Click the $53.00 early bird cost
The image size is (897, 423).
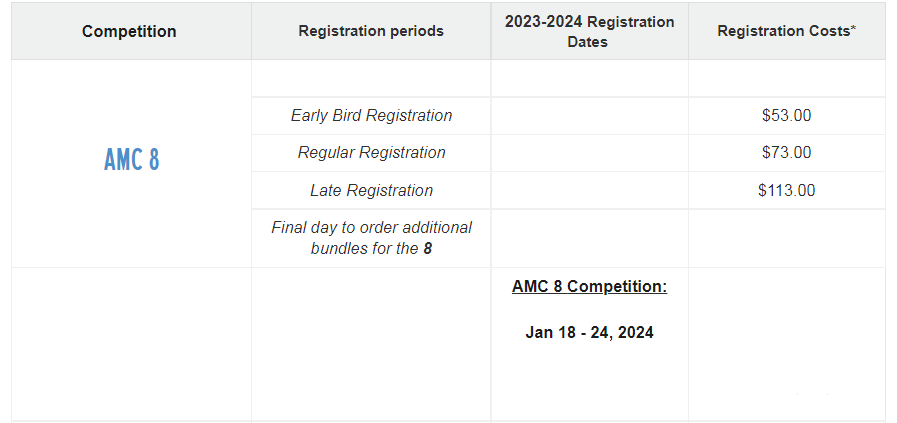787,116
